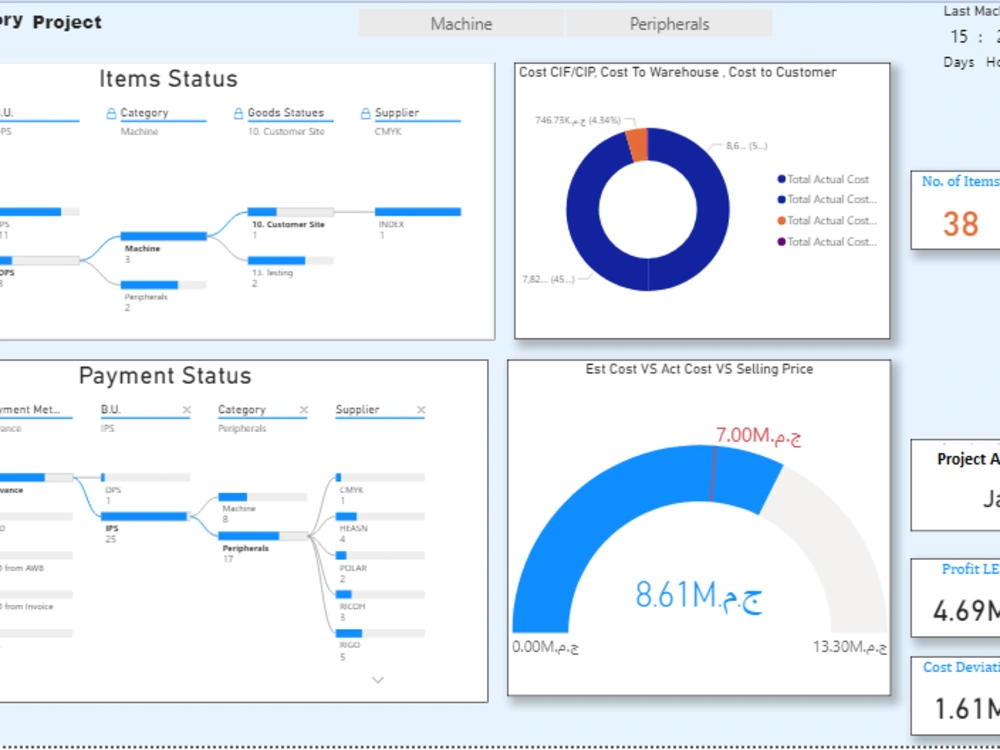Image resolution: width=1000 pixels, height=750 pixels.
Task: Click the 13.30M gauge maximum label
Action: click(849, 647)
